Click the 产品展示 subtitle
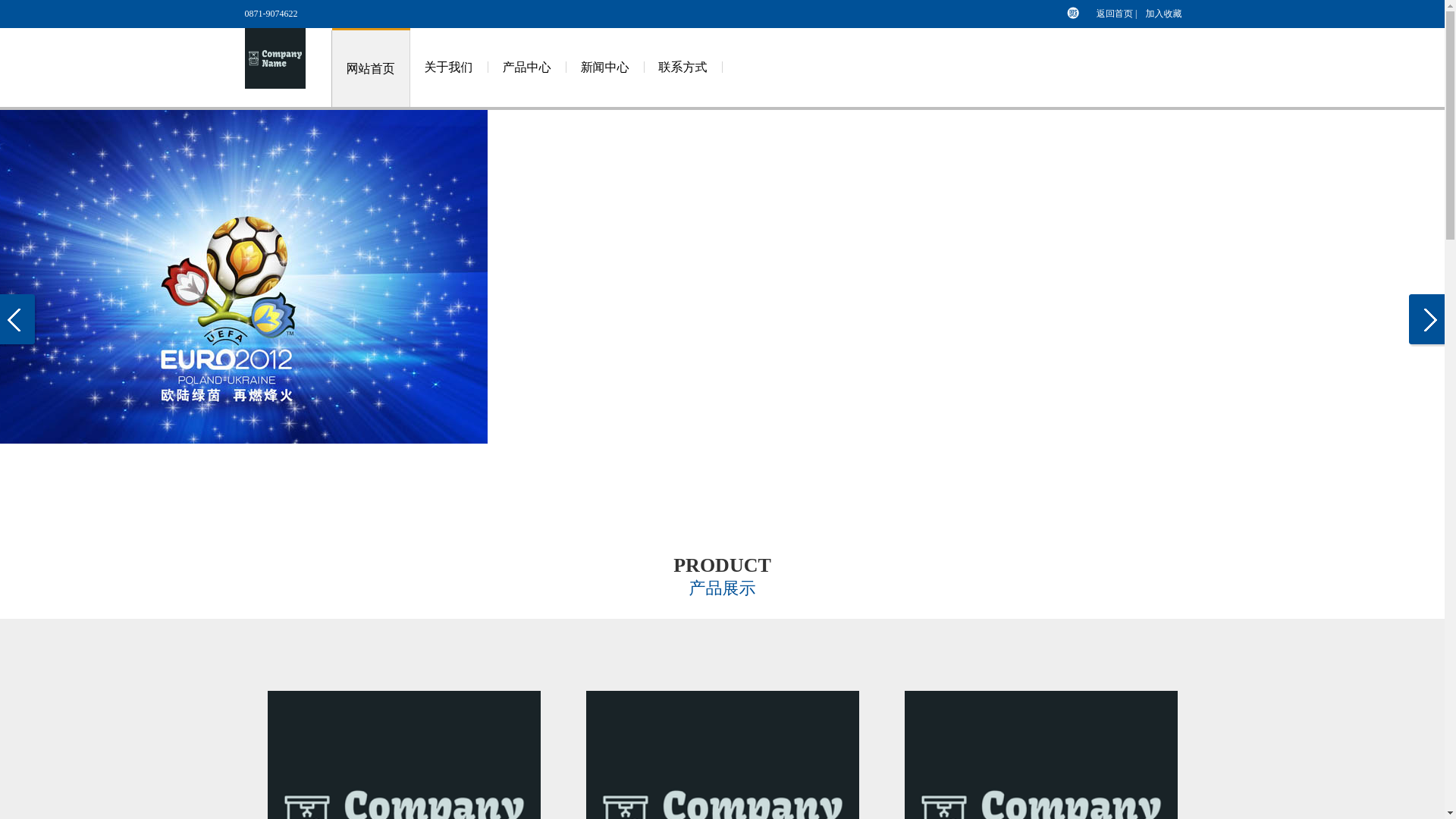Screen dimensions: 1456x819 click(x=722, y=588)
